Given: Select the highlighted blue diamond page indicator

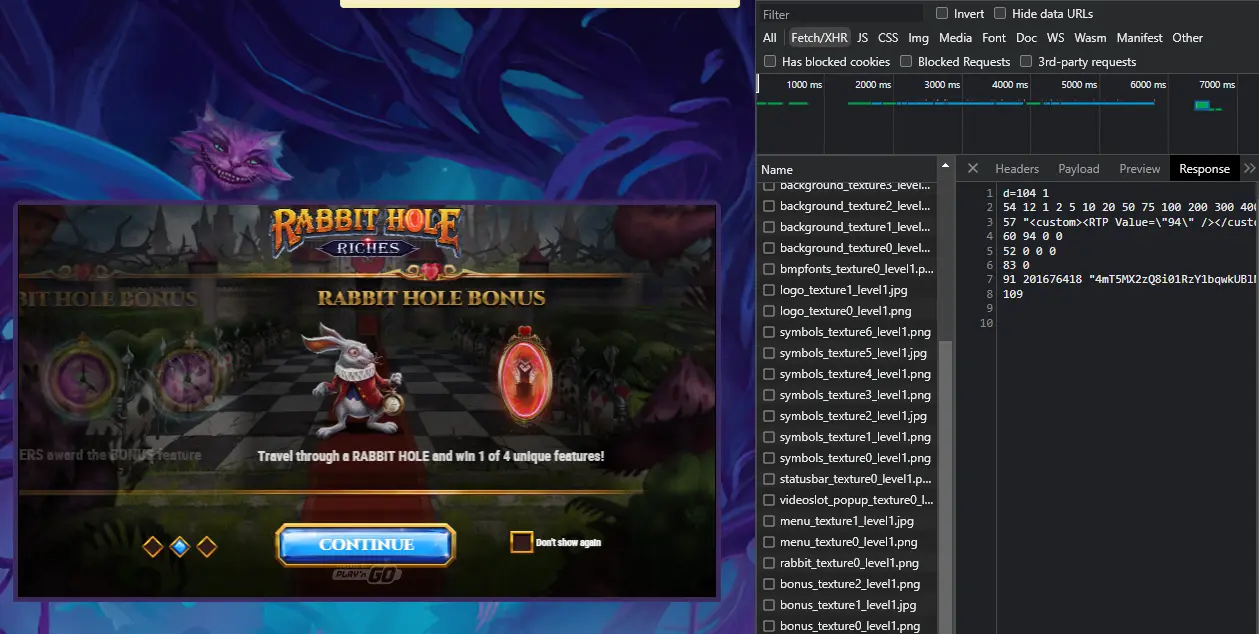Looking at the screenshot, I should point(180,546).
